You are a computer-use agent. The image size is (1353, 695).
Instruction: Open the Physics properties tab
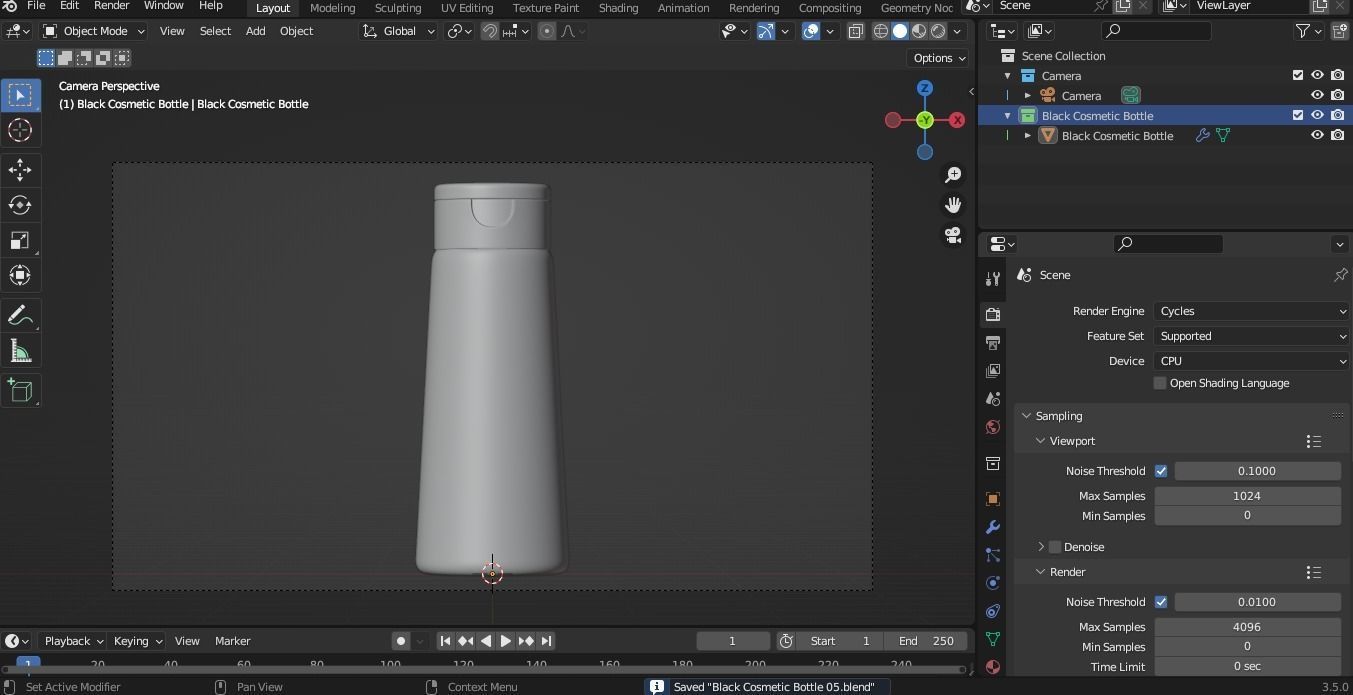[992, 582]
